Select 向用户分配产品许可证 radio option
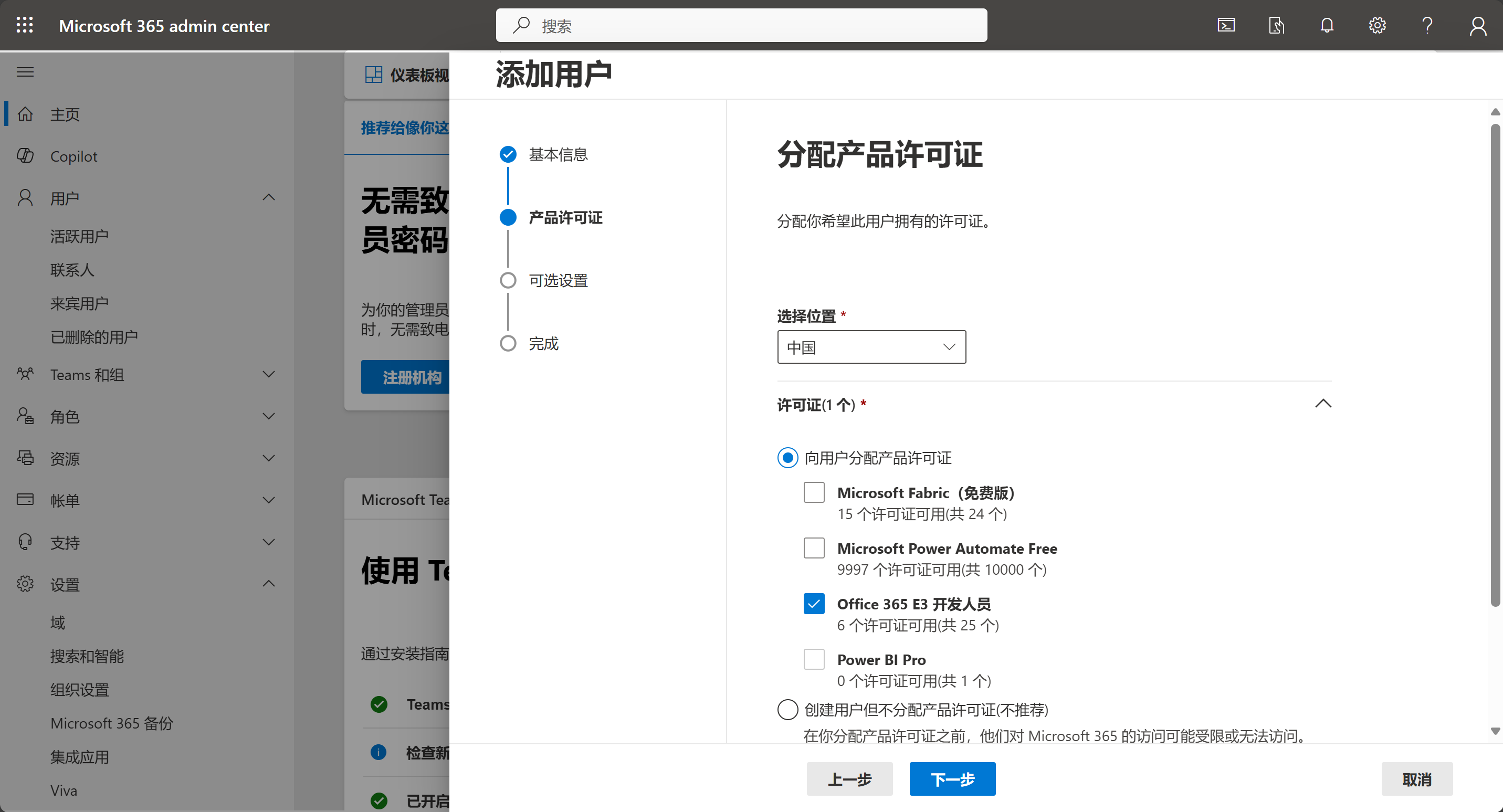Viewport: 1503px width, 812px height. pyautogui.click(x=787, y=458)
